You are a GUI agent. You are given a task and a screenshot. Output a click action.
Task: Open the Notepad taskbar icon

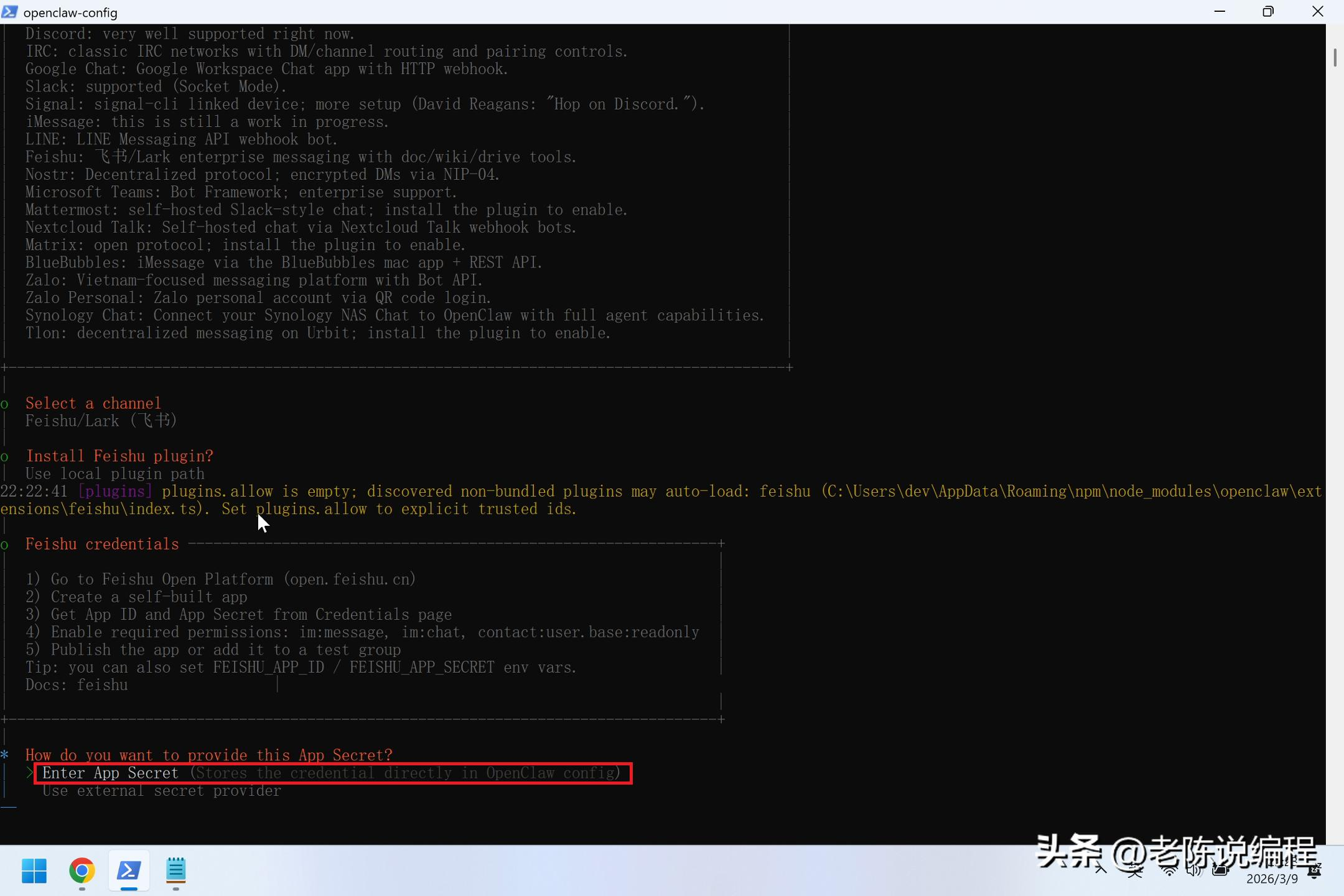click(176, 870)
